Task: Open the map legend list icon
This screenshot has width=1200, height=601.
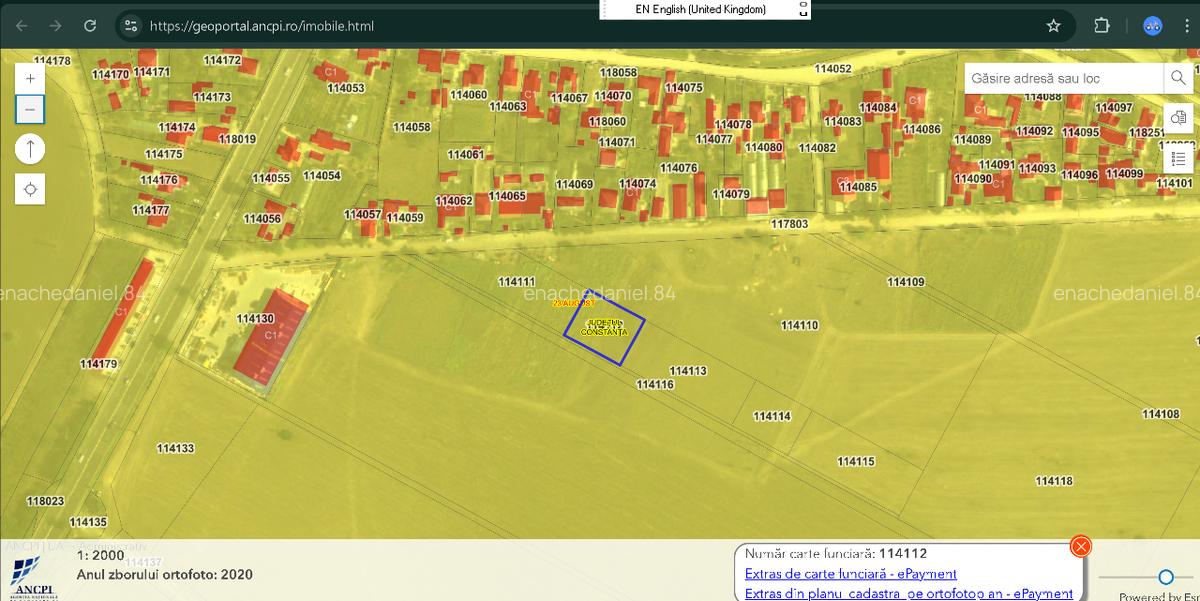Action: click(1178, 158)
